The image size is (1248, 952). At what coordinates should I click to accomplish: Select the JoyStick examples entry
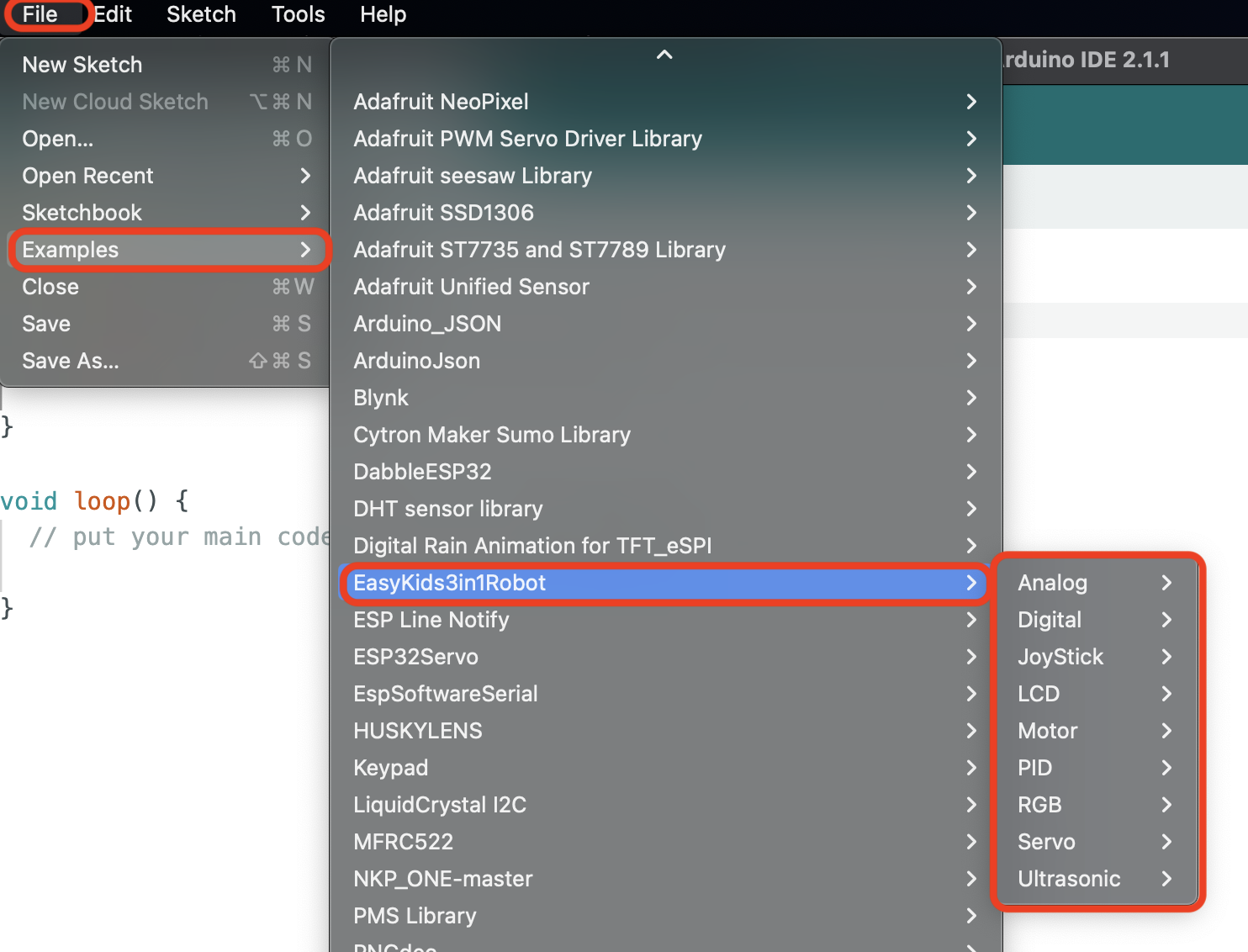coord(1060,657)
